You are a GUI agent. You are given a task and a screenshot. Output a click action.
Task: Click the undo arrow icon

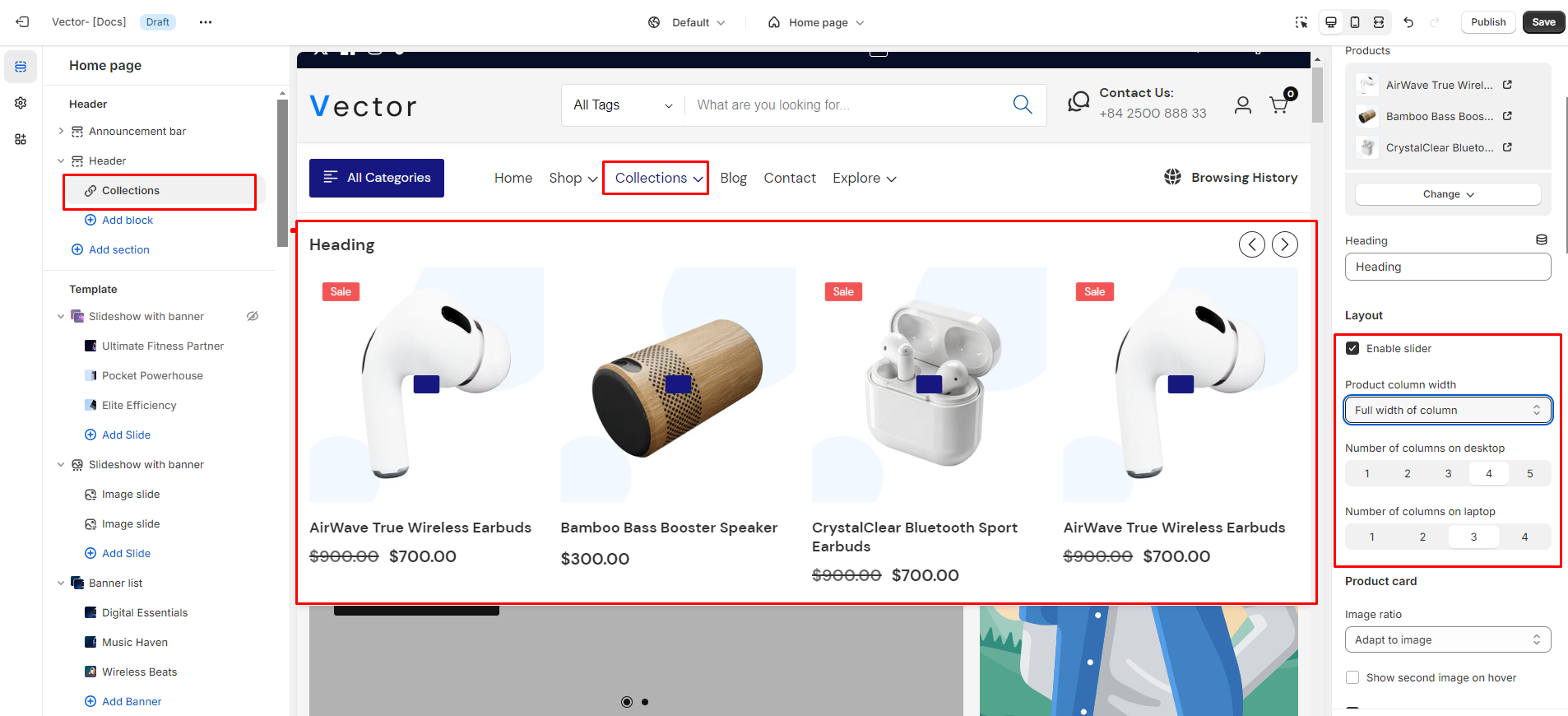coord(1408,22)
